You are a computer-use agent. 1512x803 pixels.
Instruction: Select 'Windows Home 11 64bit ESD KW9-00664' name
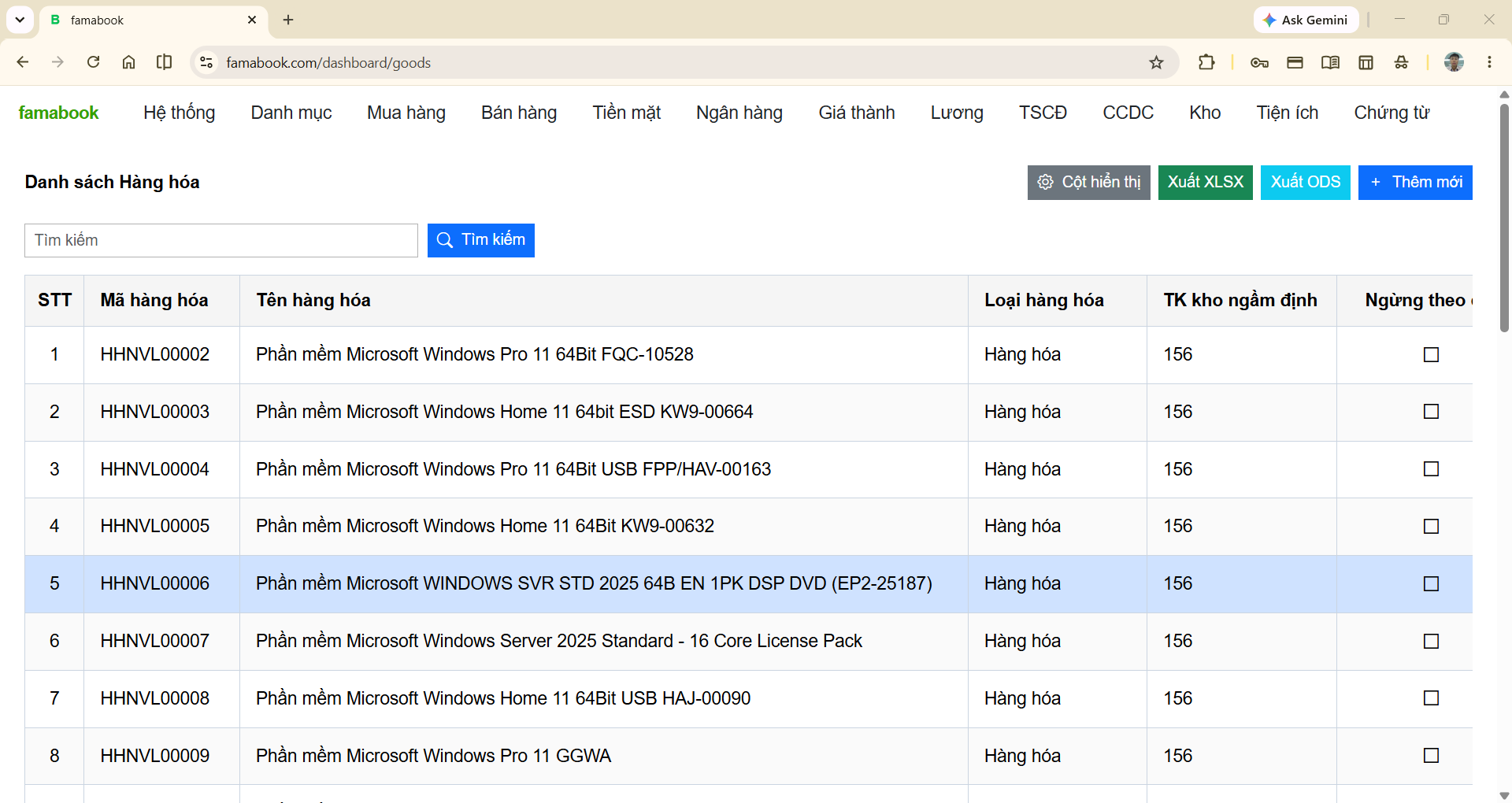(x=505, y=412)
